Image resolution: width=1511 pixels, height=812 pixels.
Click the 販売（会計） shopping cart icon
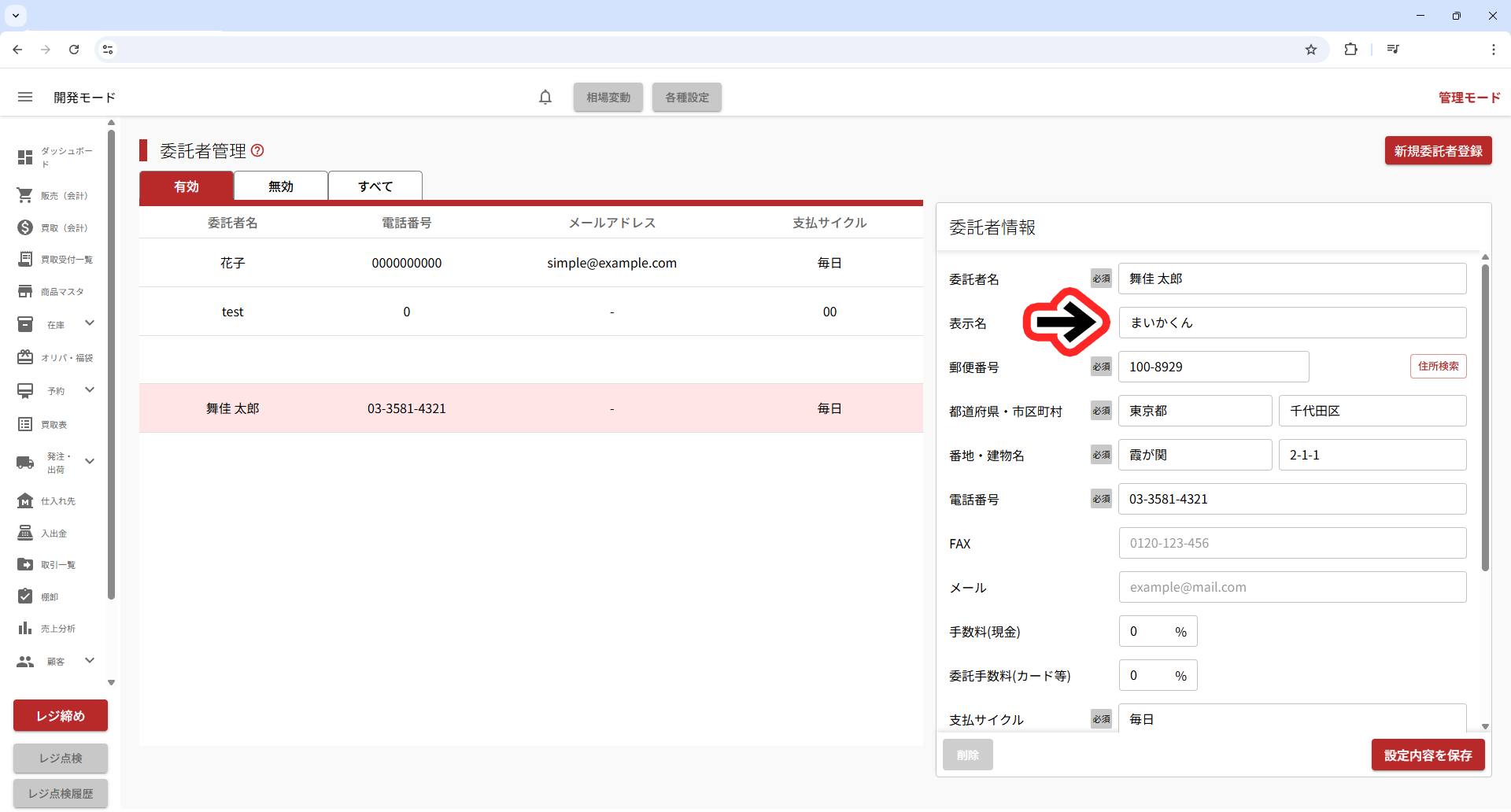click(x=25, y=195)
